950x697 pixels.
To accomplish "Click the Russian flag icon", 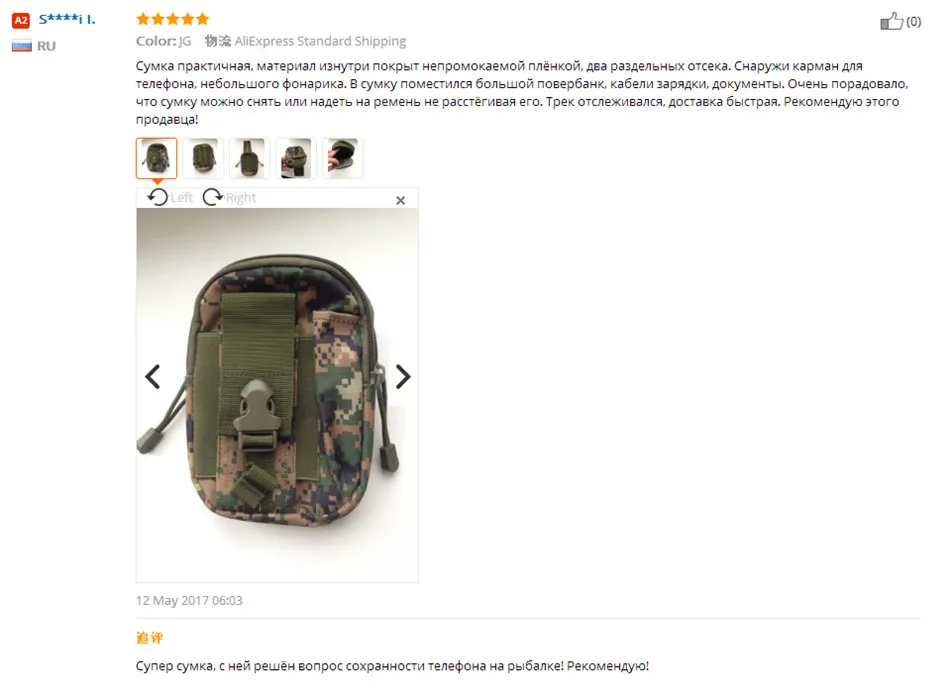I will coord(21,46).
